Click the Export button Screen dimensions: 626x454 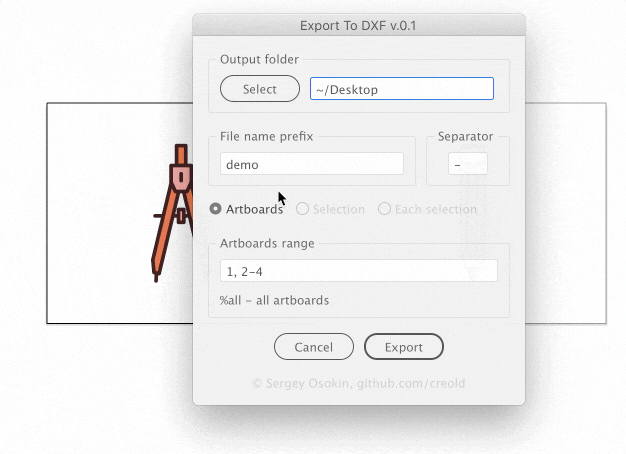click(404, 347)
